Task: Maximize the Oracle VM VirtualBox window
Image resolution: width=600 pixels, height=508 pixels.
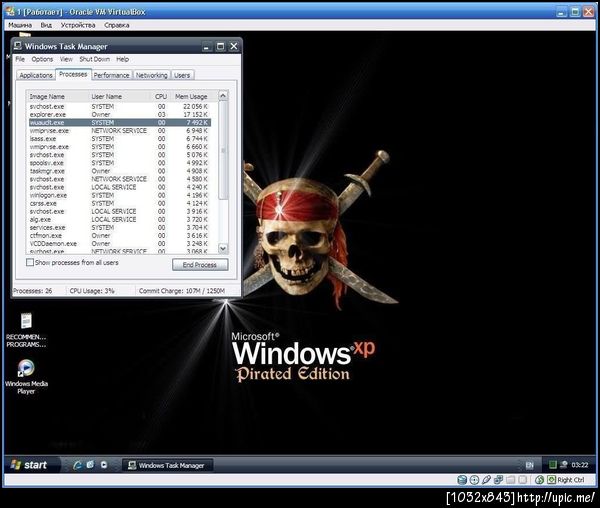Action: click(575, 12)
